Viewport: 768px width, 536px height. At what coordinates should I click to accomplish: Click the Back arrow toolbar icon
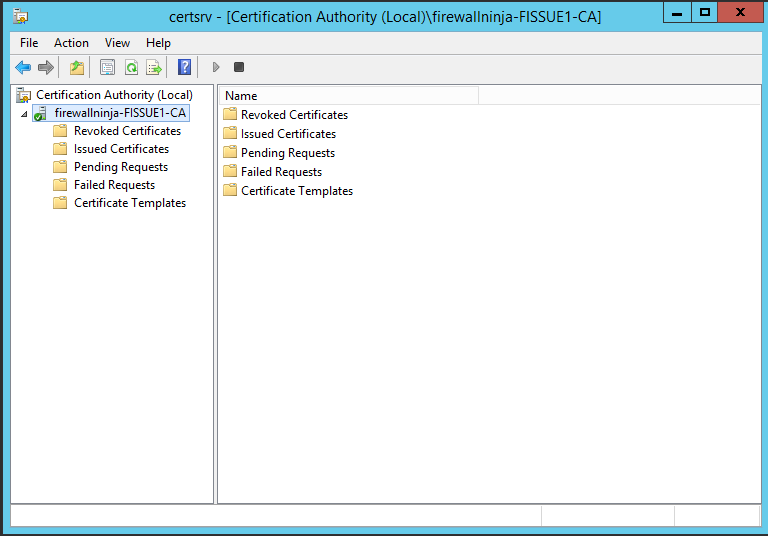tap(23, 67)
